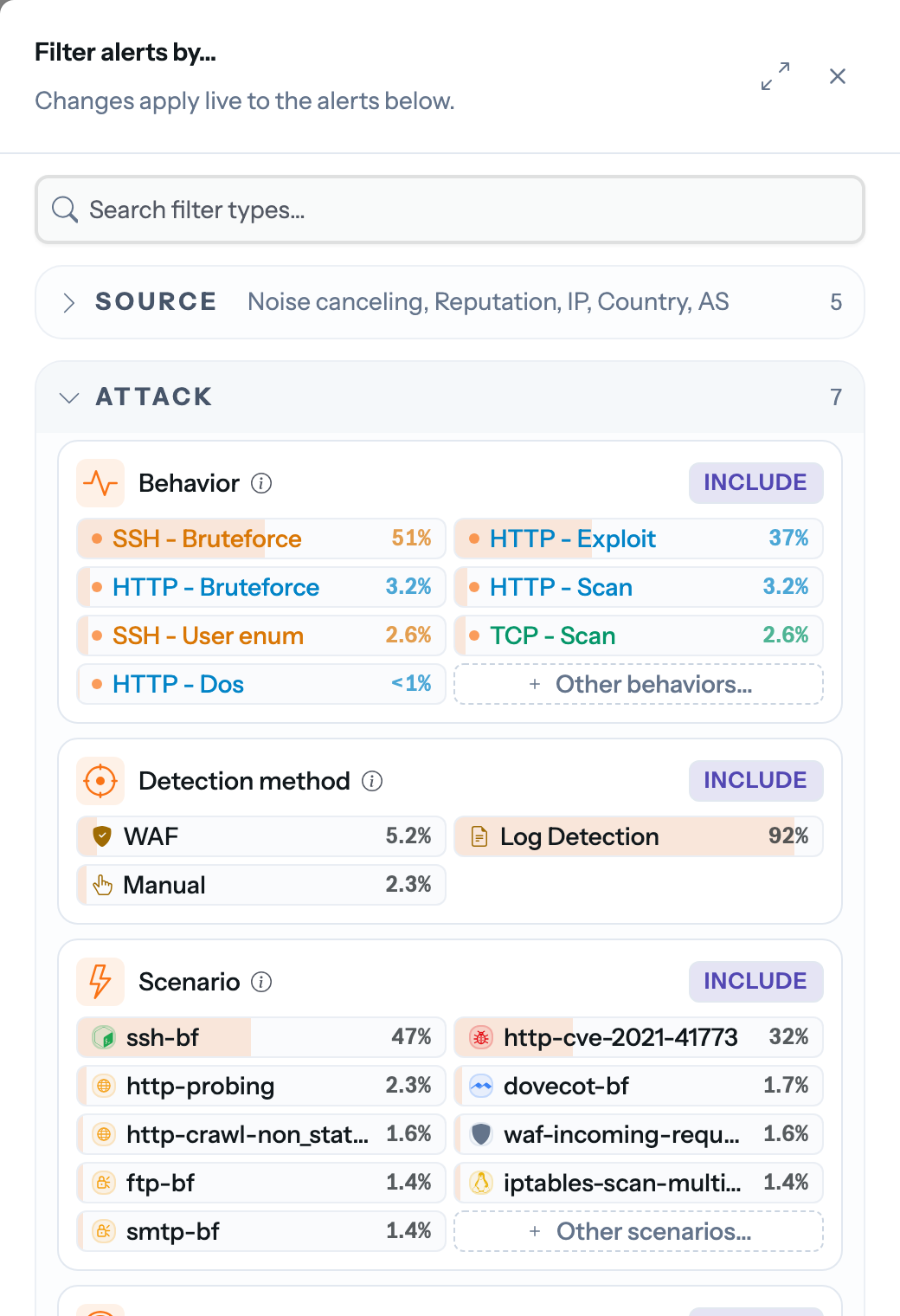Image resolution: width=900 pixels, height=1316 pixels.
Task: Click the iptables-scan-multi penguin icon
Action: pos(482,1183)
